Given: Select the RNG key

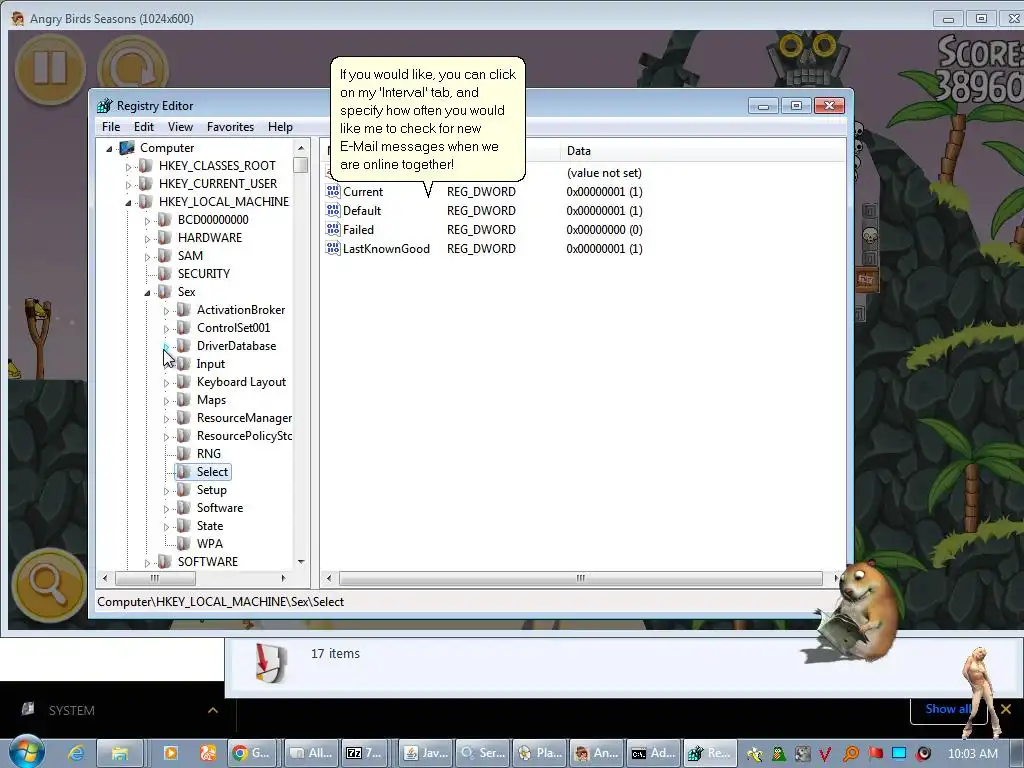Looking at the screenshot, I should [208, 453].
